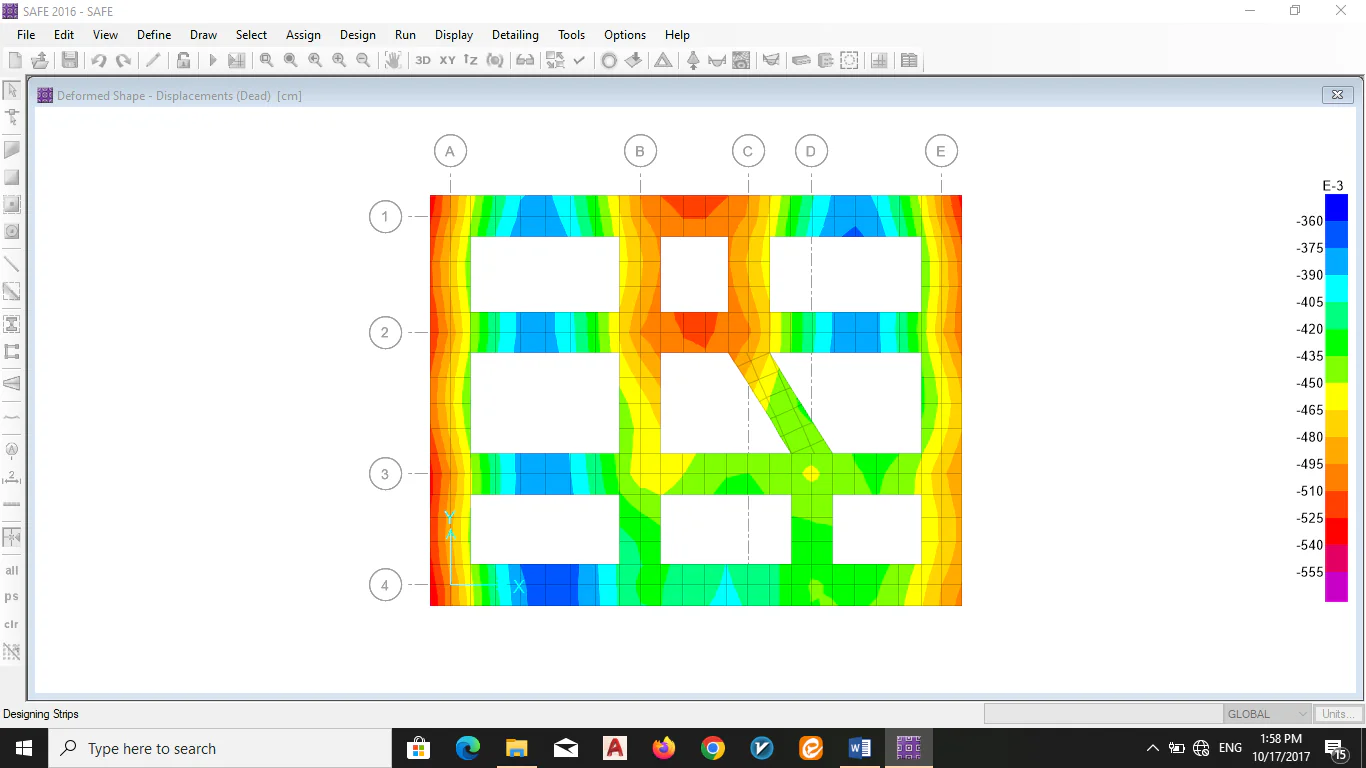
Task: Click the show tables icon in toolbar
Action: pos(909,61)
